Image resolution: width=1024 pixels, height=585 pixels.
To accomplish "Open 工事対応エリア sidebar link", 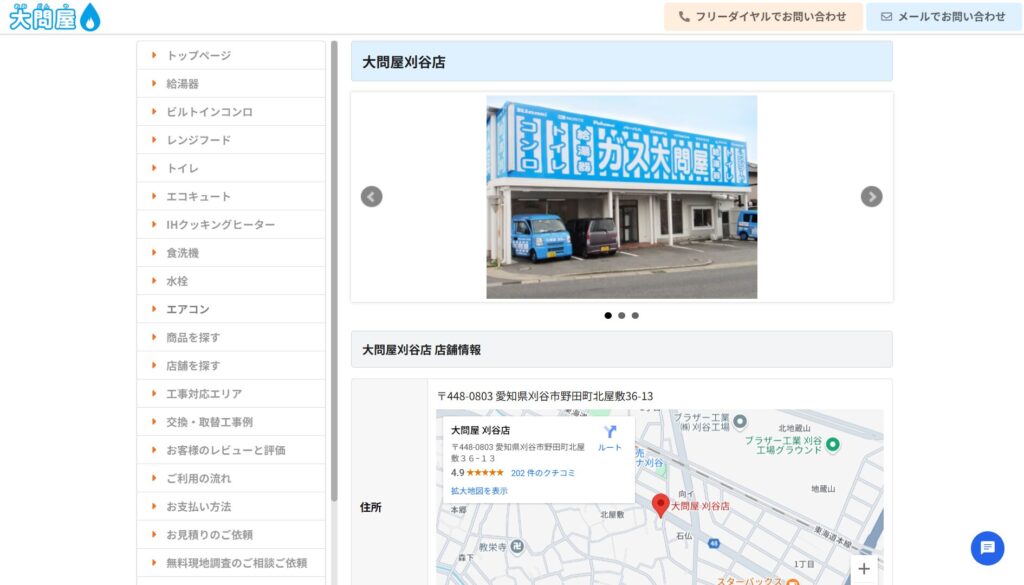I will [231, 394].
